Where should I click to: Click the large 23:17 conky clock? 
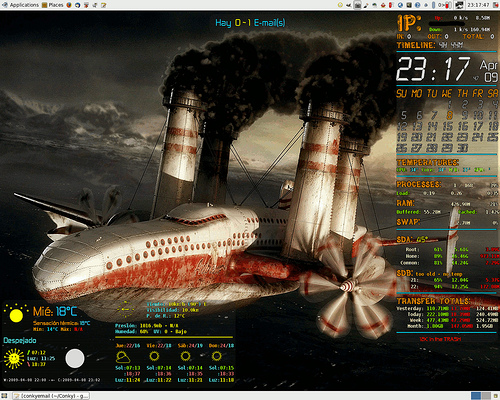tap(434, 68)
